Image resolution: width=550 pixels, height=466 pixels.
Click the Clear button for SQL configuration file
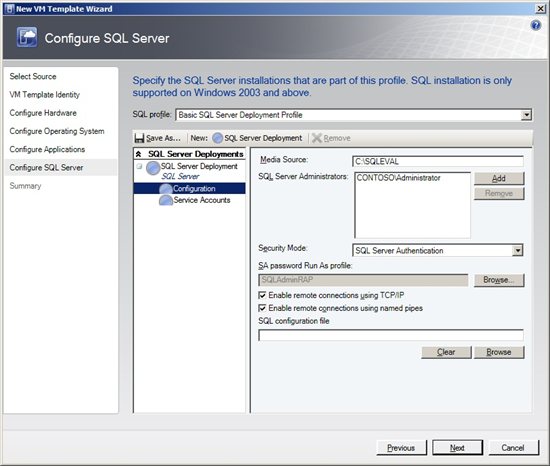pos(446,352)
